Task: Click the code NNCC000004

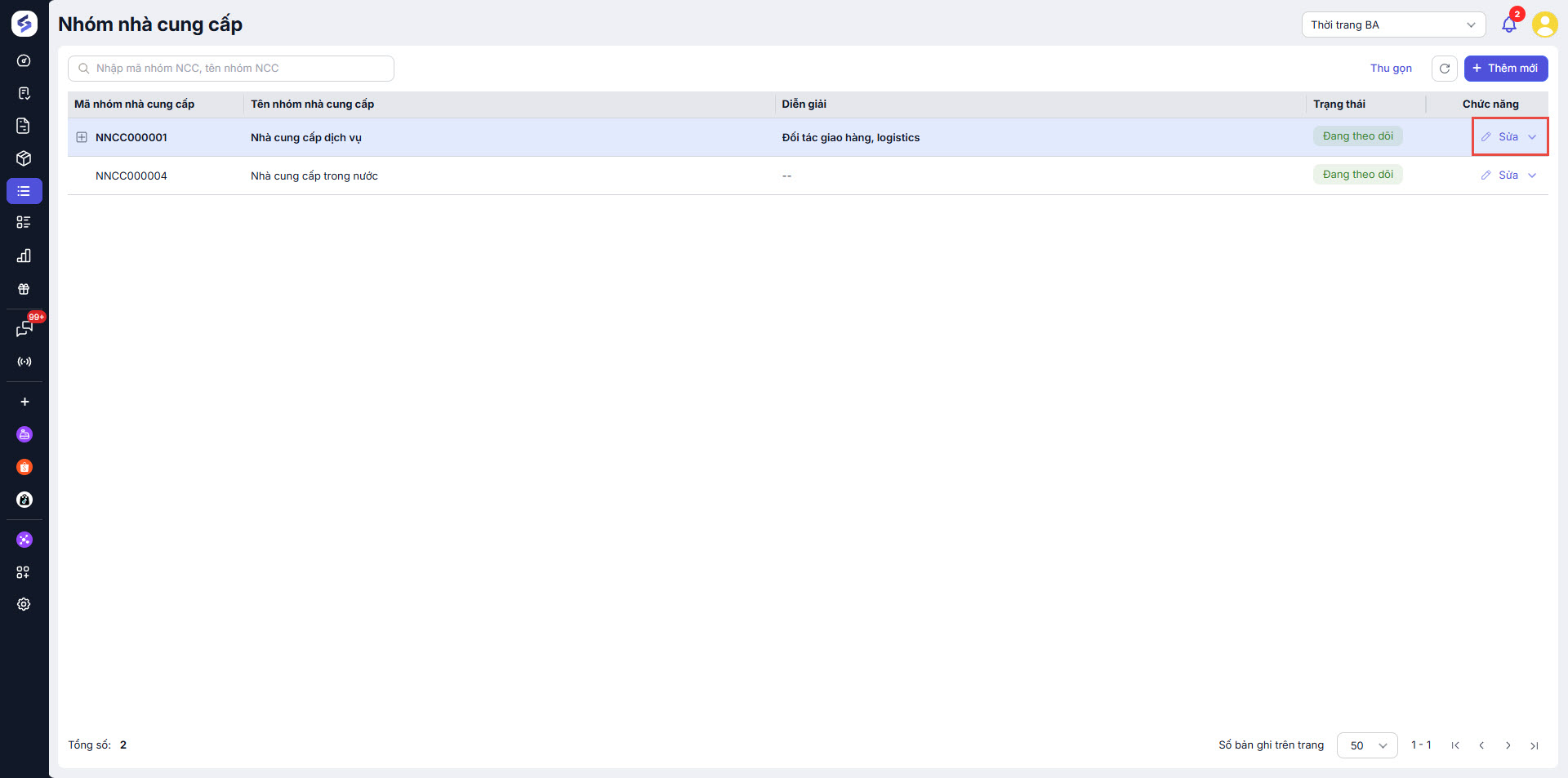Action: coord(131,176)
